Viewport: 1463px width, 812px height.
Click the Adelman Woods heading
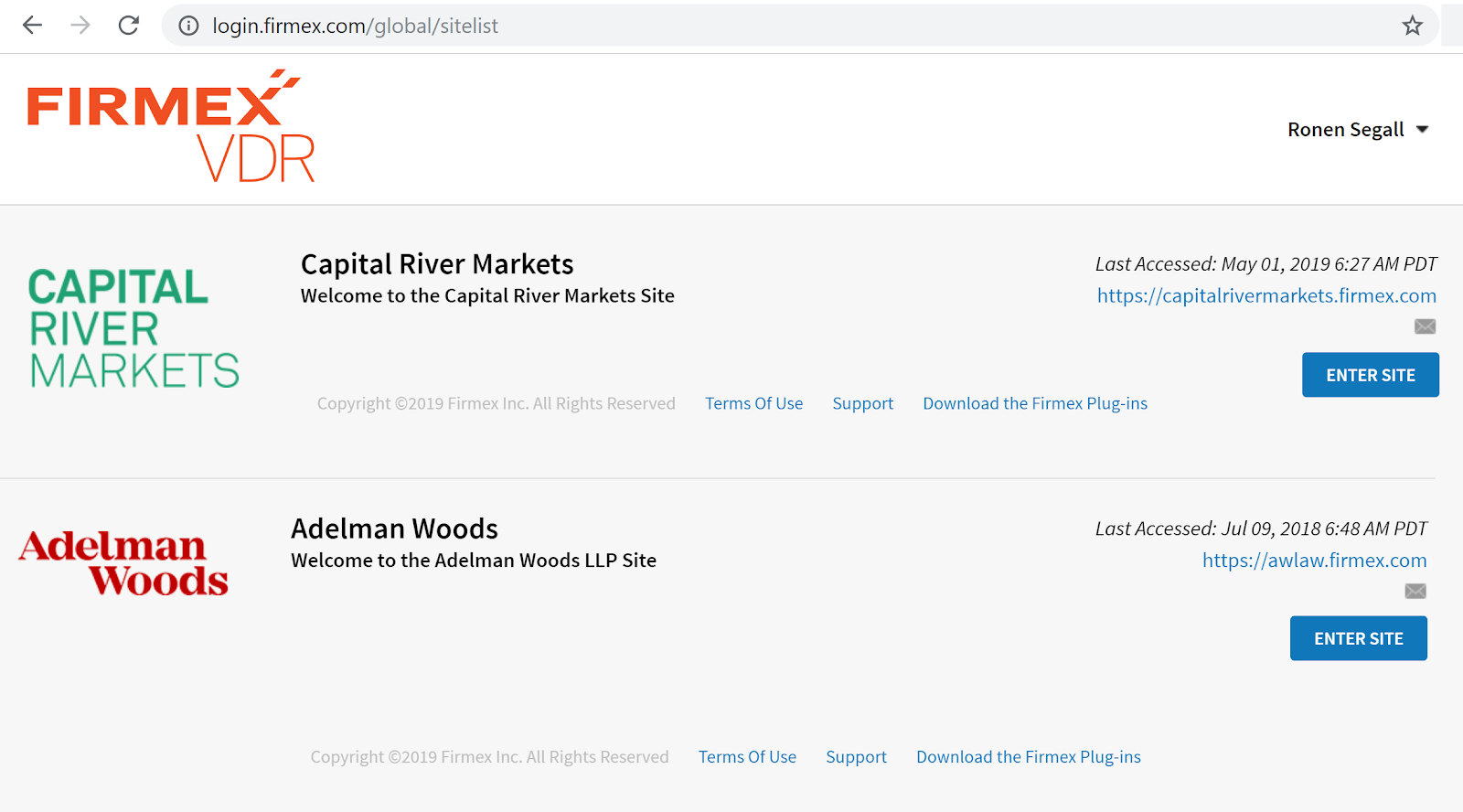click(x=394, y=529)
